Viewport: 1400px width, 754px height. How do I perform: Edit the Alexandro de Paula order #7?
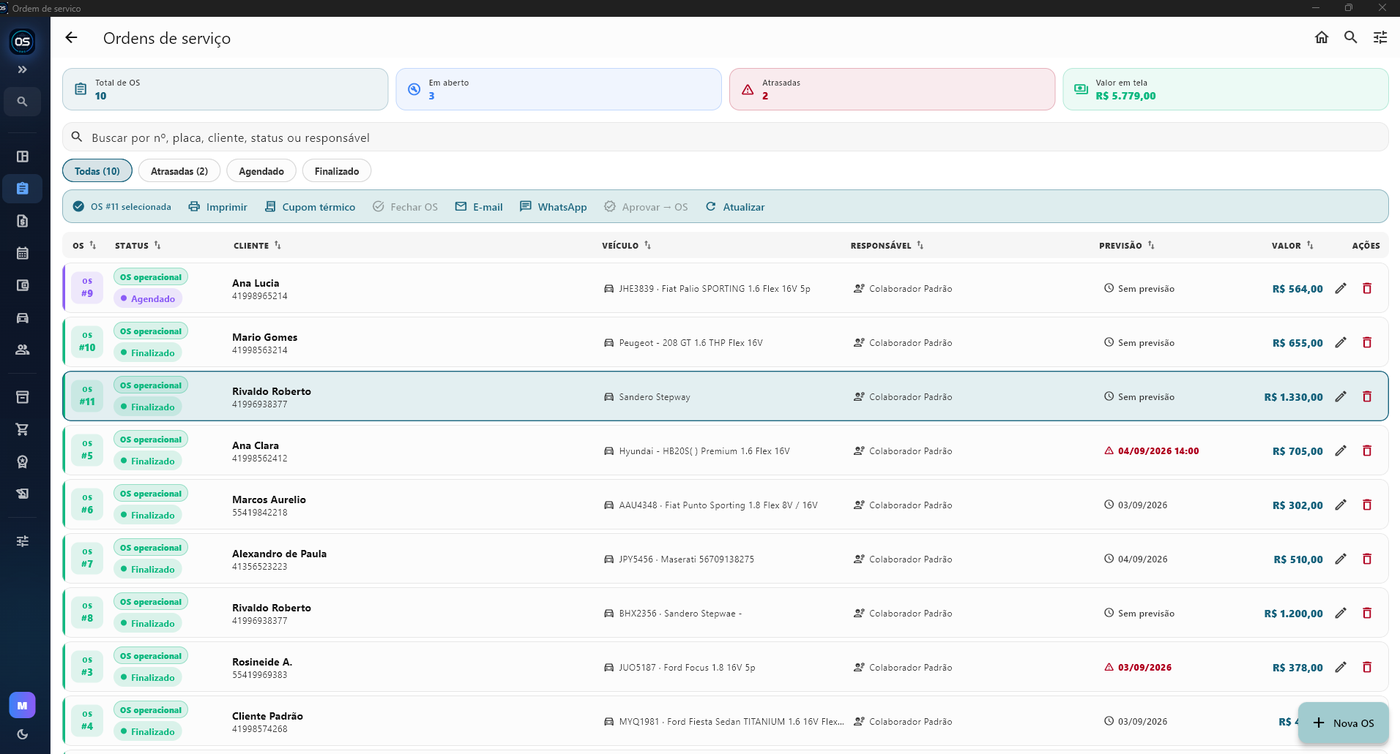point(1341,558)
